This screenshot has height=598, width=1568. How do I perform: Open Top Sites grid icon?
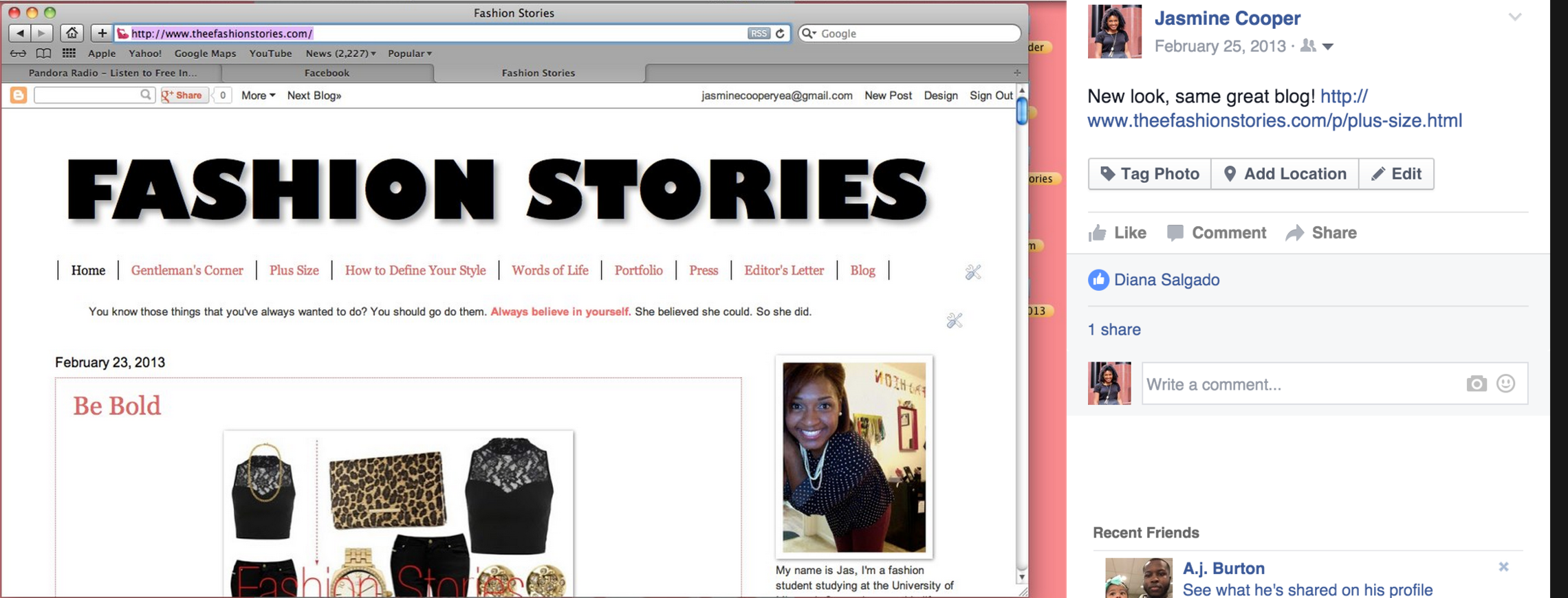pos(69,53)
